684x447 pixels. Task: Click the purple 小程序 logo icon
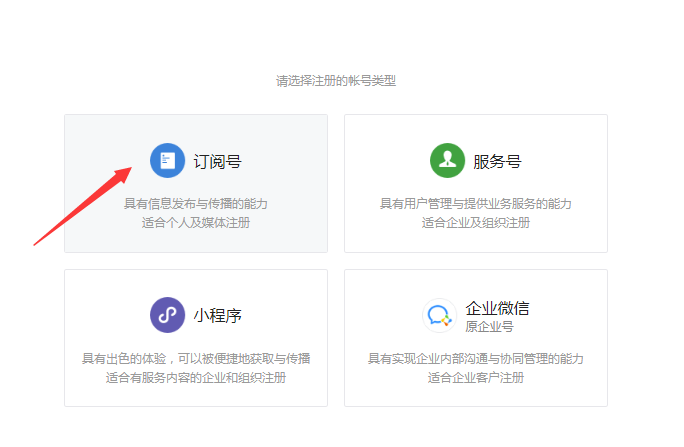[168, 315]
